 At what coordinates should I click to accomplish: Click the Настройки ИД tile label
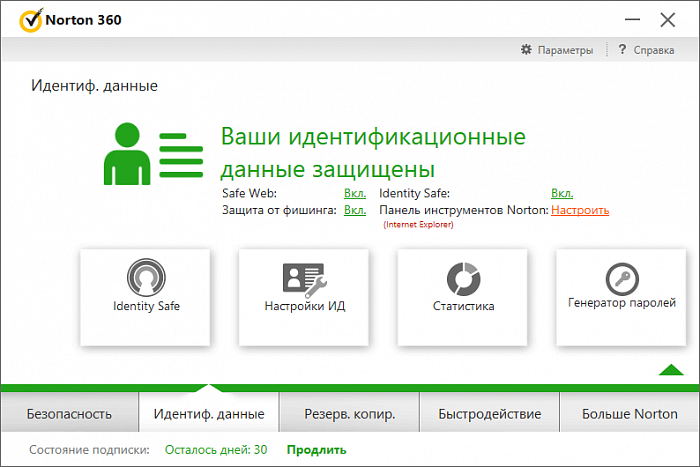[x=305, y=306]
